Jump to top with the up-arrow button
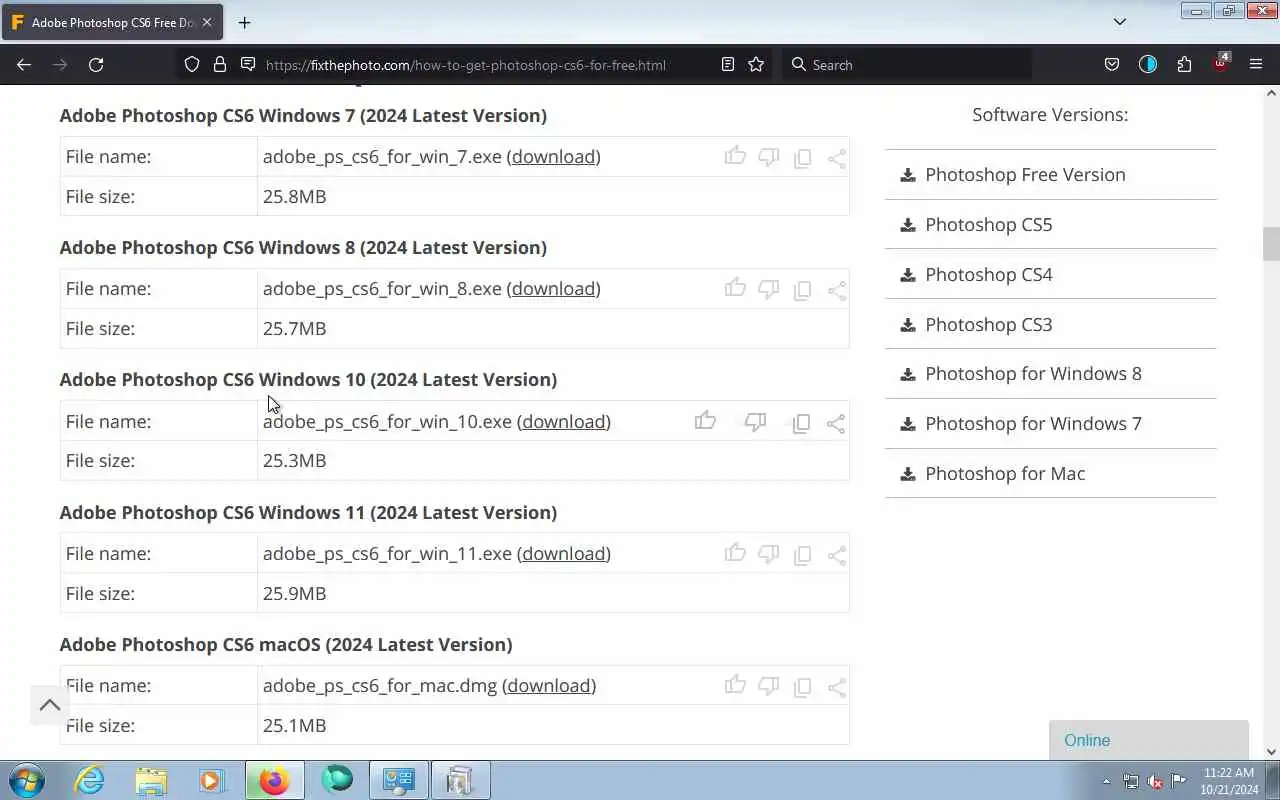The height and width of the screenshot is (800, 1280). 50,705
